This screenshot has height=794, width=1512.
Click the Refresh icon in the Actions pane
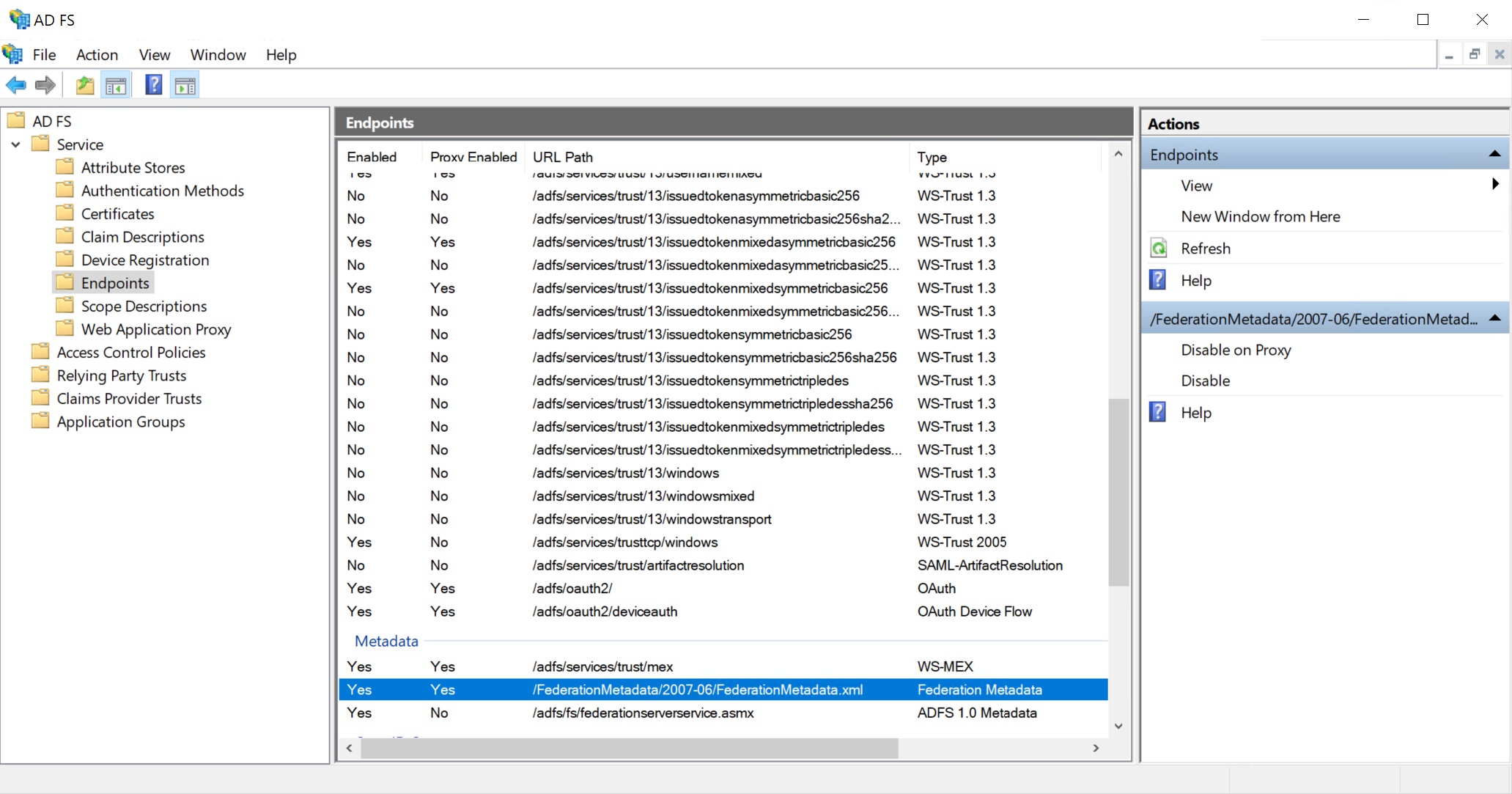(x=1158, y=249)
